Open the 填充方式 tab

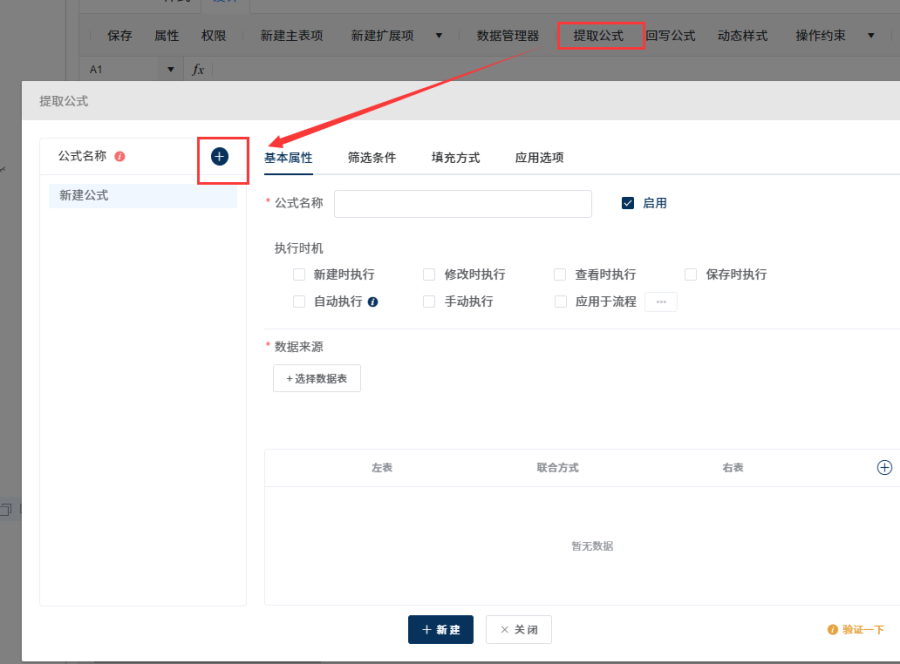click(456, 157)
